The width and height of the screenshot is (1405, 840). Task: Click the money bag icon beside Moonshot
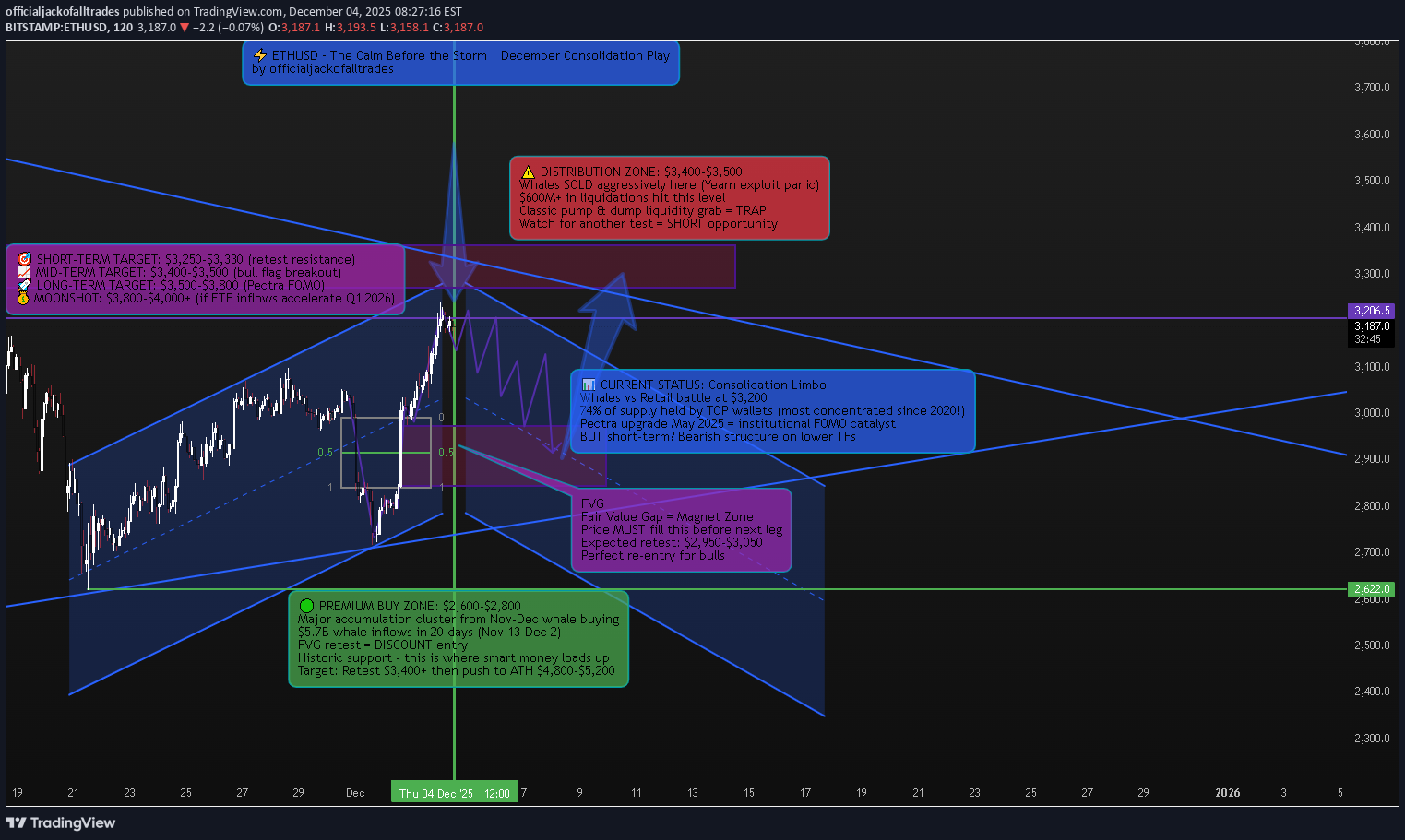pos(23,299)
